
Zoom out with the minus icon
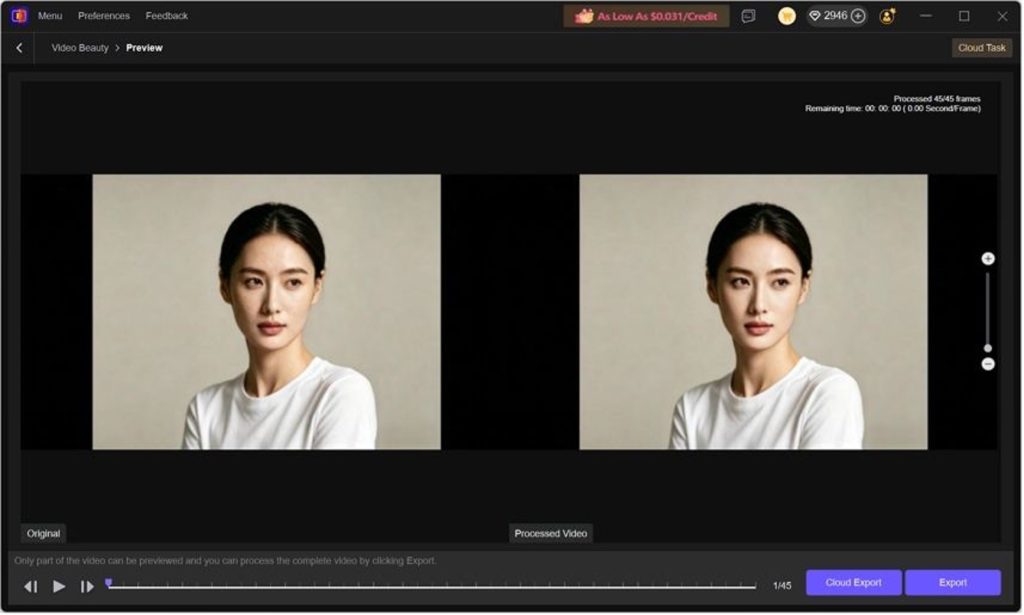click(x=989, y=364)
